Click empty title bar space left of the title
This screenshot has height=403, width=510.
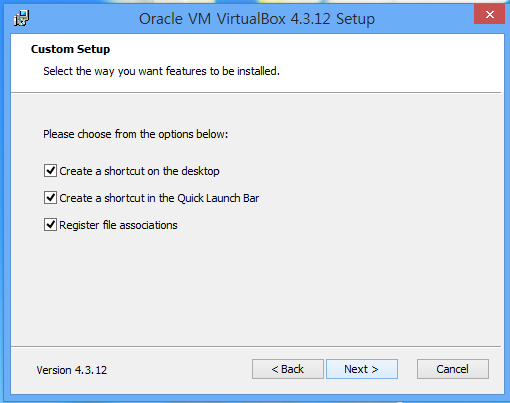click(x=83, y=18)
